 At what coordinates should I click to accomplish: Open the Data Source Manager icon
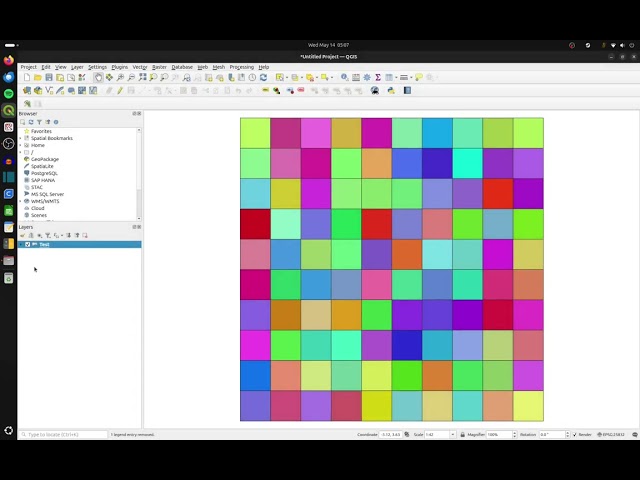click(x=27, y=90)
